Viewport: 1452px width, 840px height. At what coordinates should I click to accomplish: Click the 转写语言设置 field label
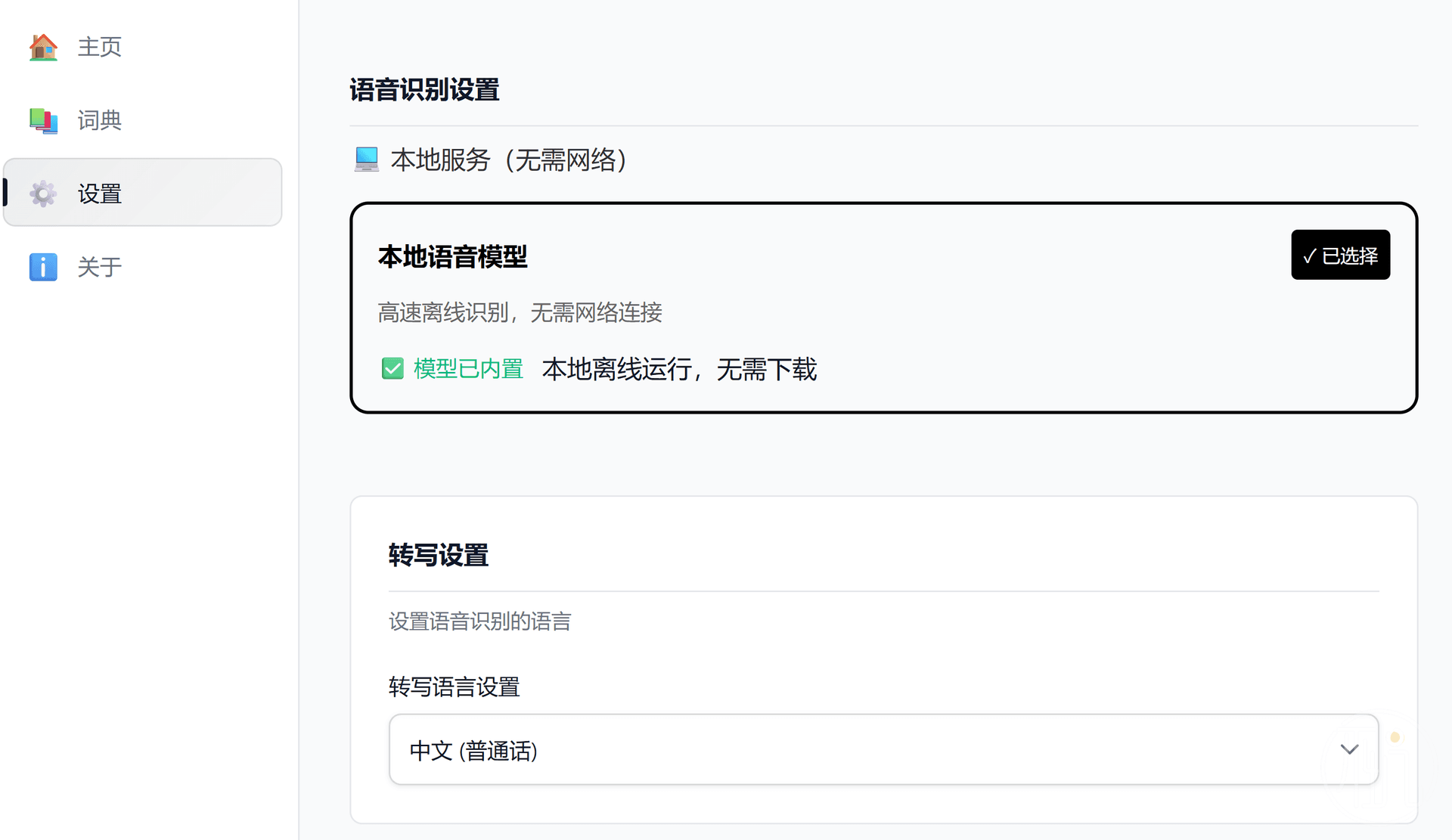(455, 687)
